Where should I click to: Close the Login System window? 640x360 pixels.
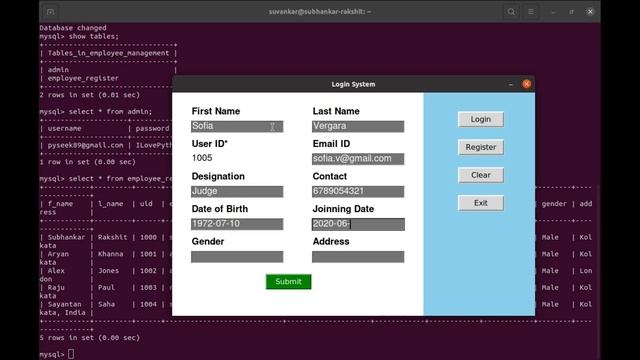point(527,84)
